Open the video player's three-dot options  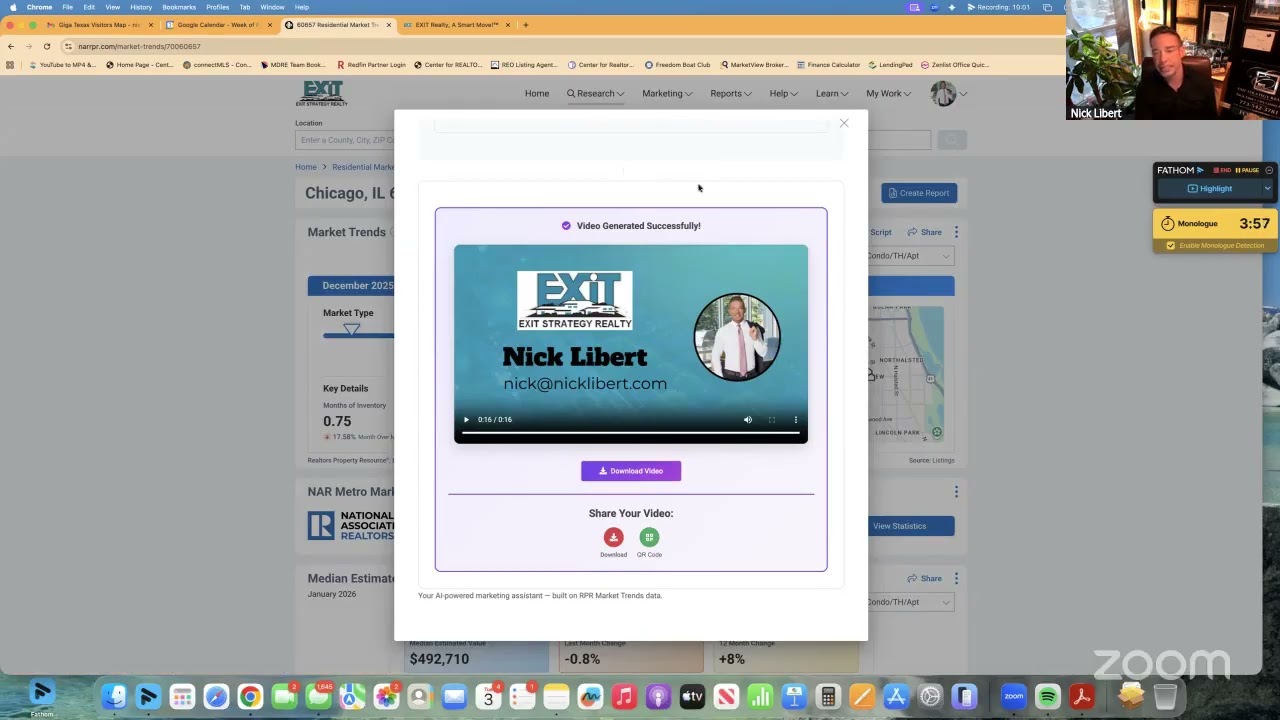[x=796, y=420]
